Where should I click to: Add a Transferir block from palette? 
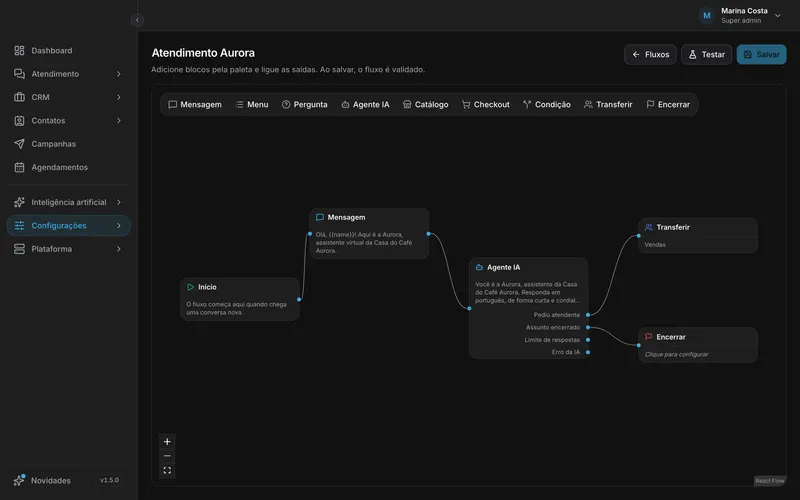point(608,105)
